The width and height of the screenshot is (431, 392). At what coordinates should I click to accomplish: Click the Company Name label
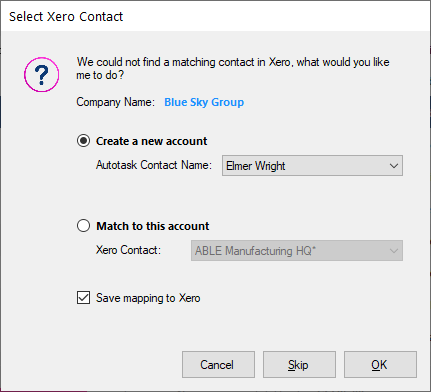point(116,102)
